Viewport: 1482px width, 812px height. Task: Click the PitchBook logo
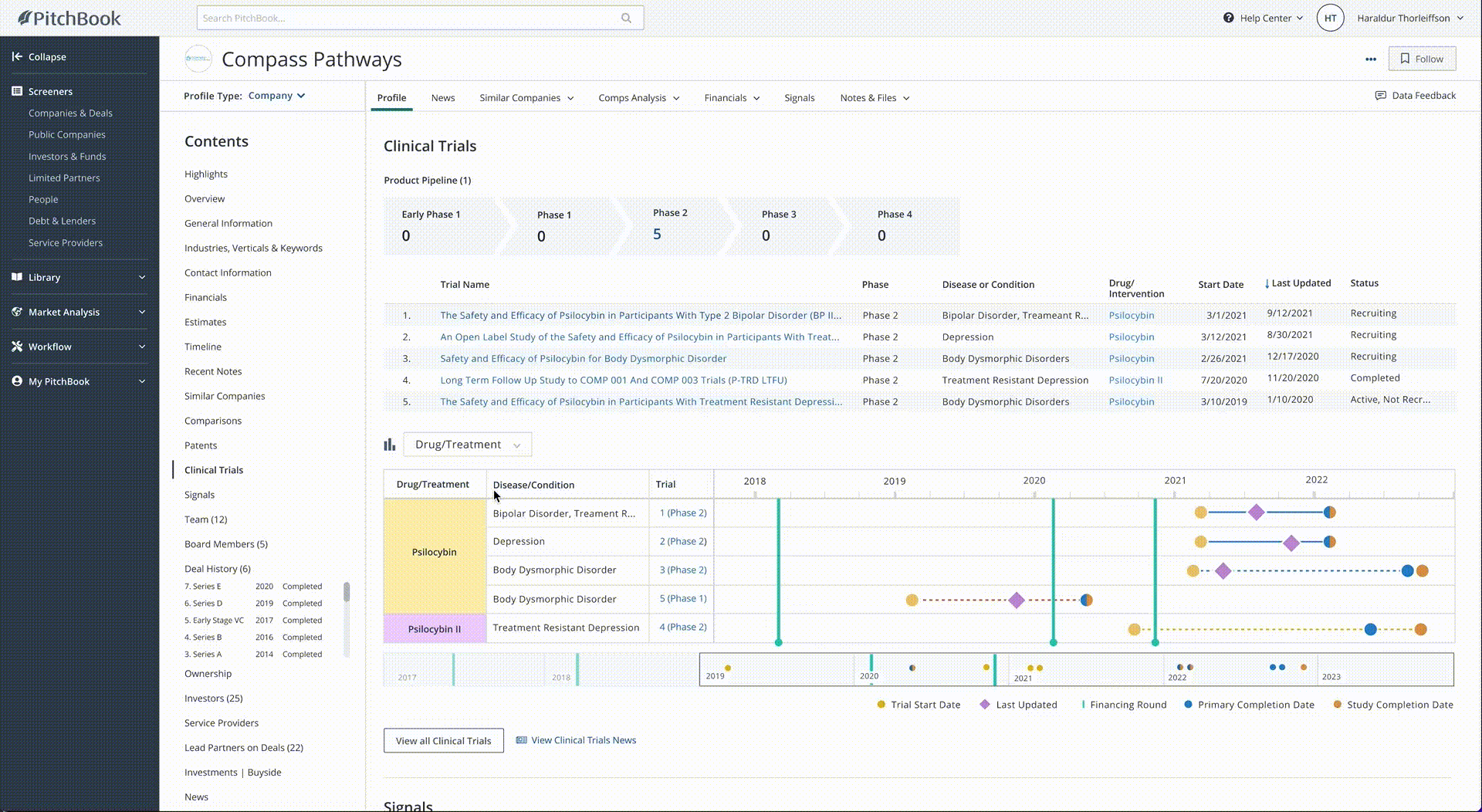(x=69, y=18)
